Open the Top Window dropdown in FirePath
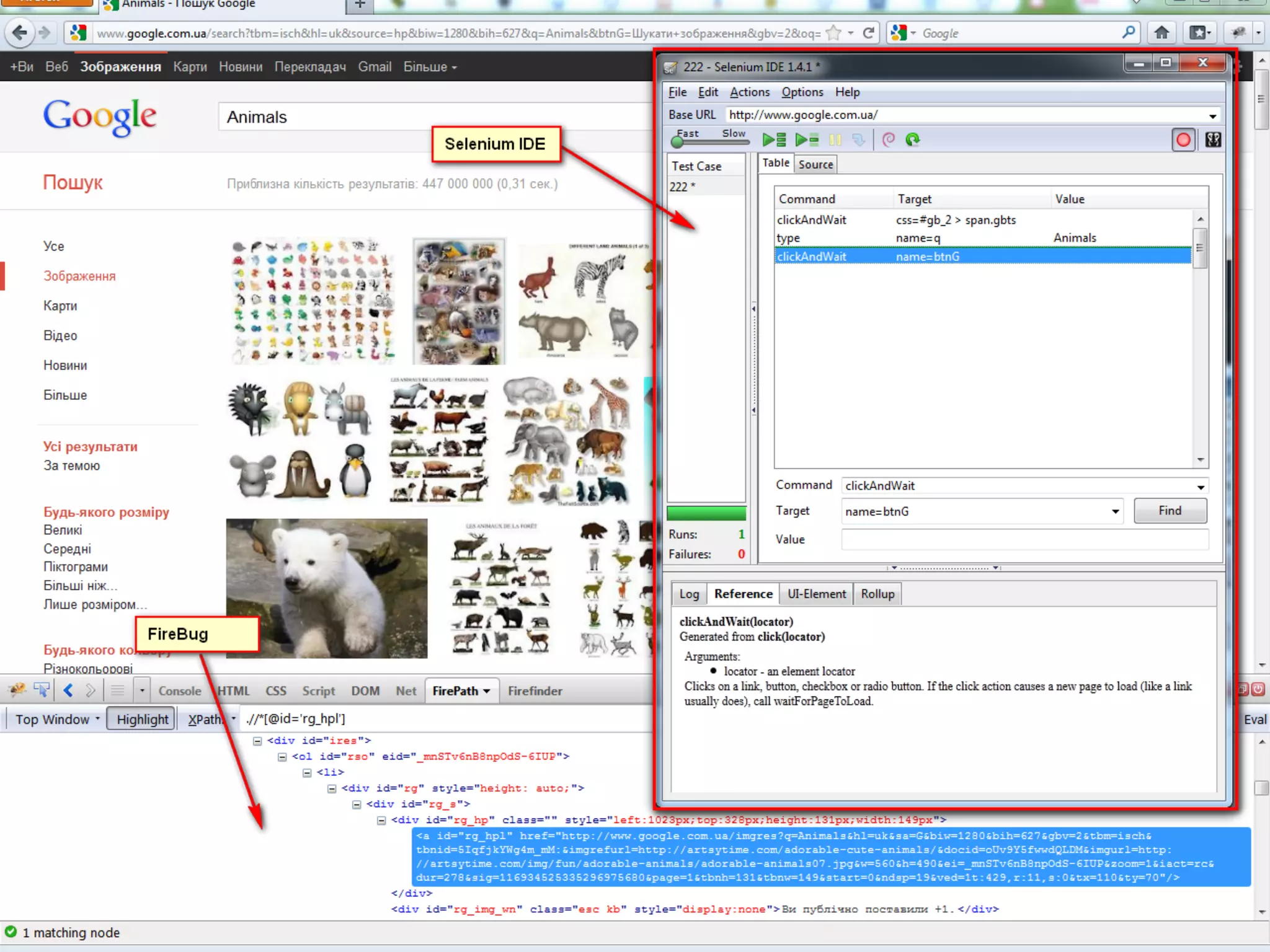The width and height of the screenshot is (1270, 952). tap(57, 719)
